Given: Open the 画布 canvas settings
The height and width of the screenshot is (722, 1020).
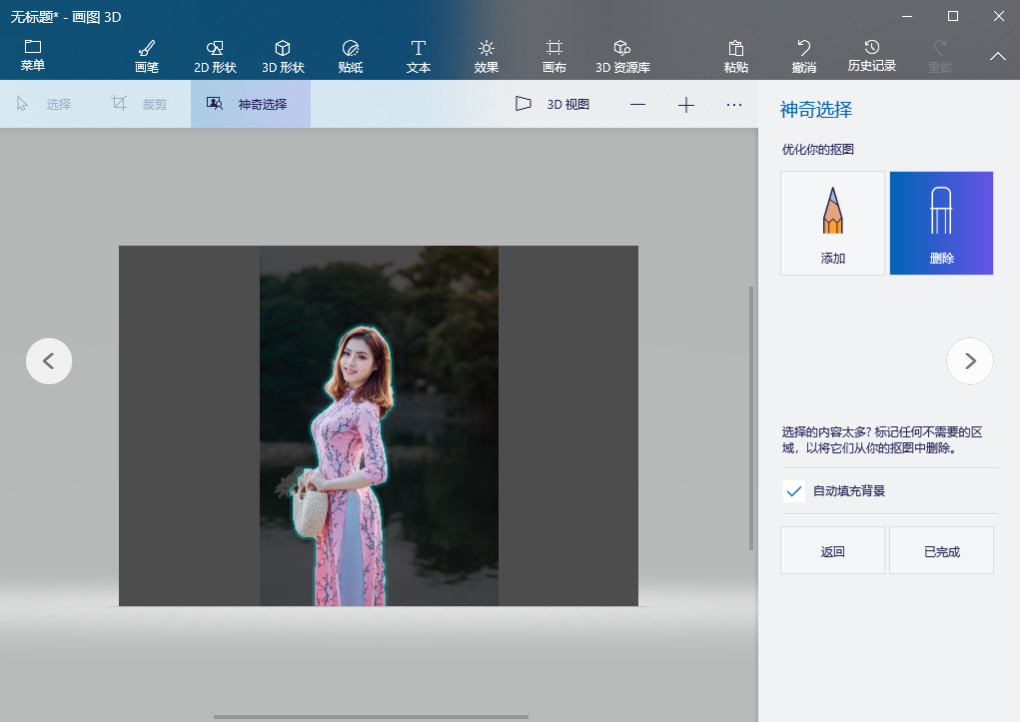Looking at the screenshot, I should click(554, 57).
